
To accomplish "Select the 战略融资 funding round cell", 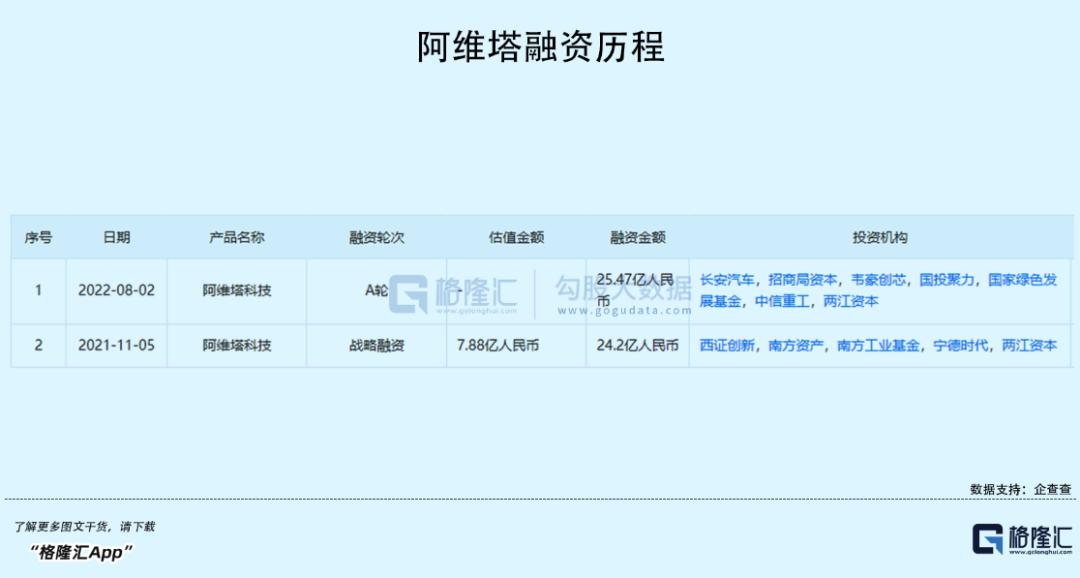I will 377,345.
